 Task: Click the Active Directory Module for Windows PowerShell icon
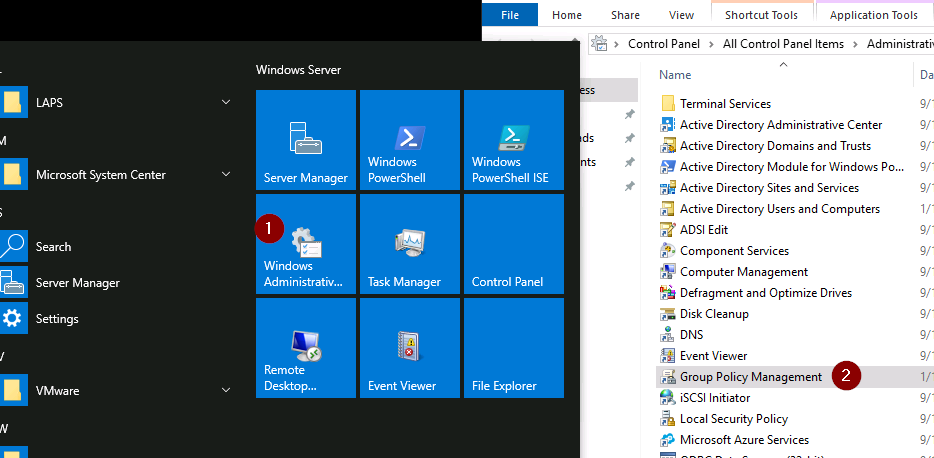668,167
